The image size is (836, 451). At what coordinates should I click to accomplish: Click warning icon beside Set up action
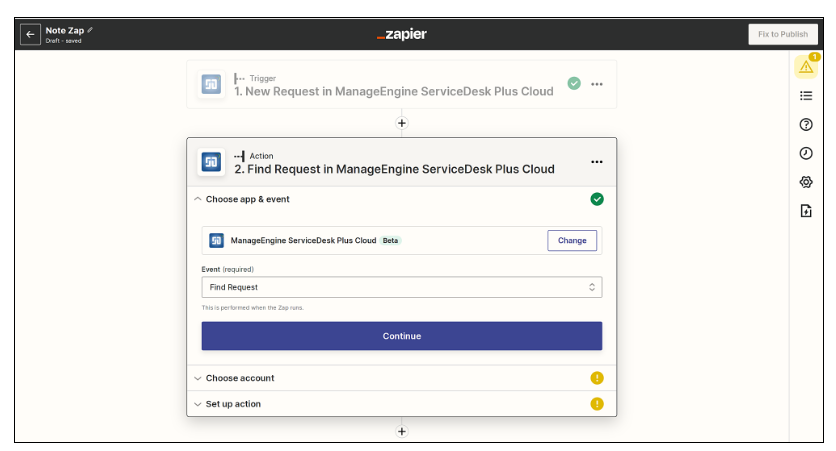[597, 404]
